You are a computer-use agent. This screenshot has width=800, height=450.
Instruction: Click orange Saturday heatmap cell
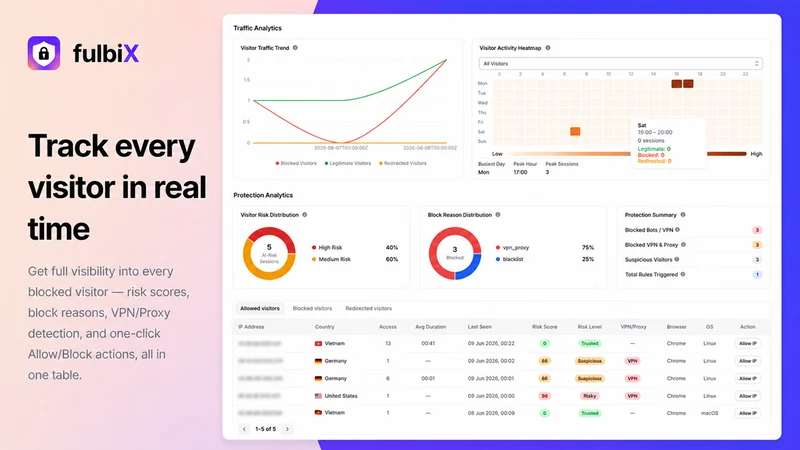tap(575, 131)
